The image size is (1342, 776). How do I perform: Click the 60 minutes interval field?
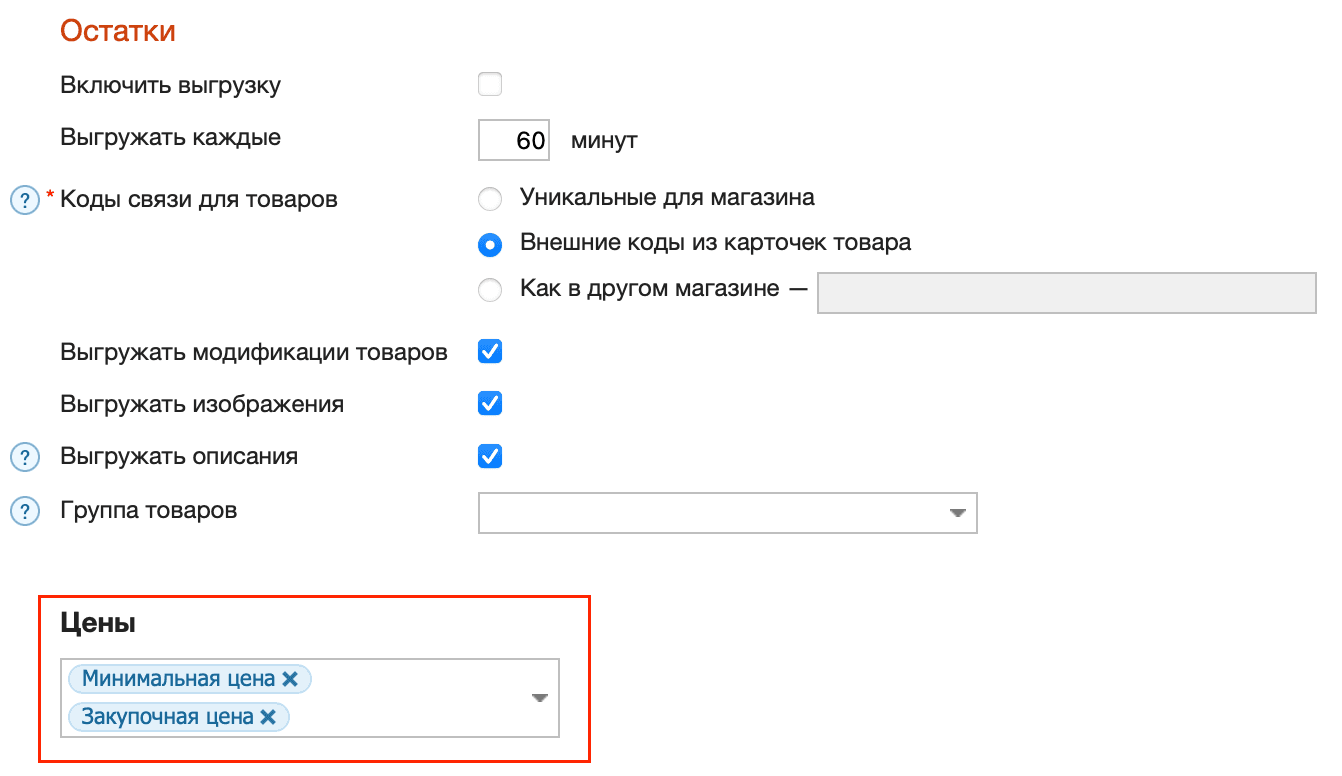coord(513,139)
